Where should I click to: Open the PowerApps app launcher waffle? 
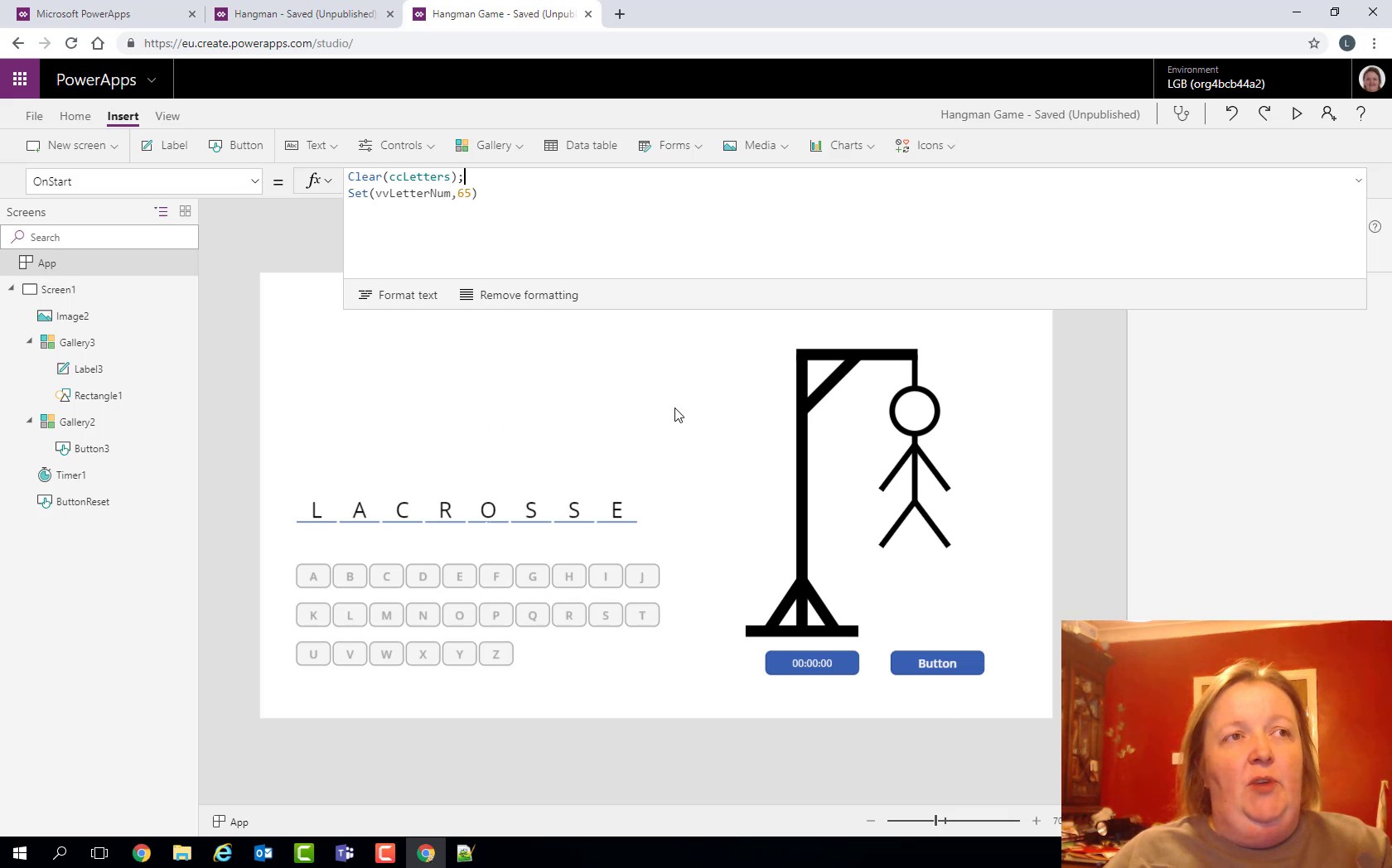click(x=20, y=80)
